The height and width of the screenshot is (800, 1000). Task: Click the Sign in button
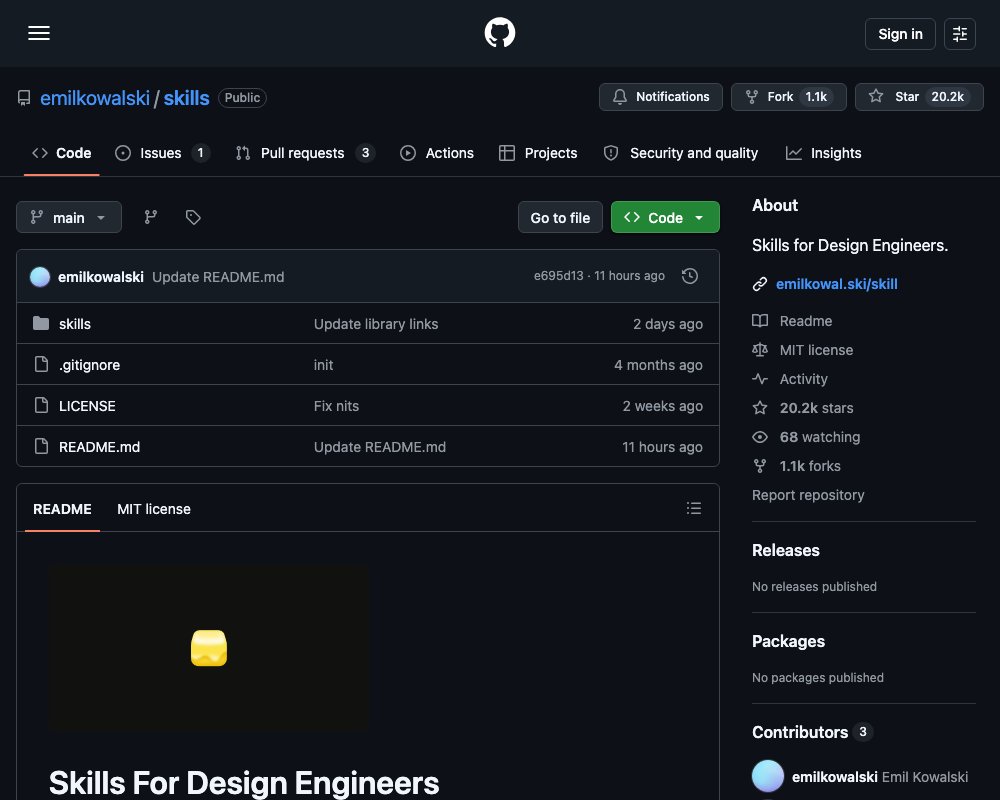point(900,34)
